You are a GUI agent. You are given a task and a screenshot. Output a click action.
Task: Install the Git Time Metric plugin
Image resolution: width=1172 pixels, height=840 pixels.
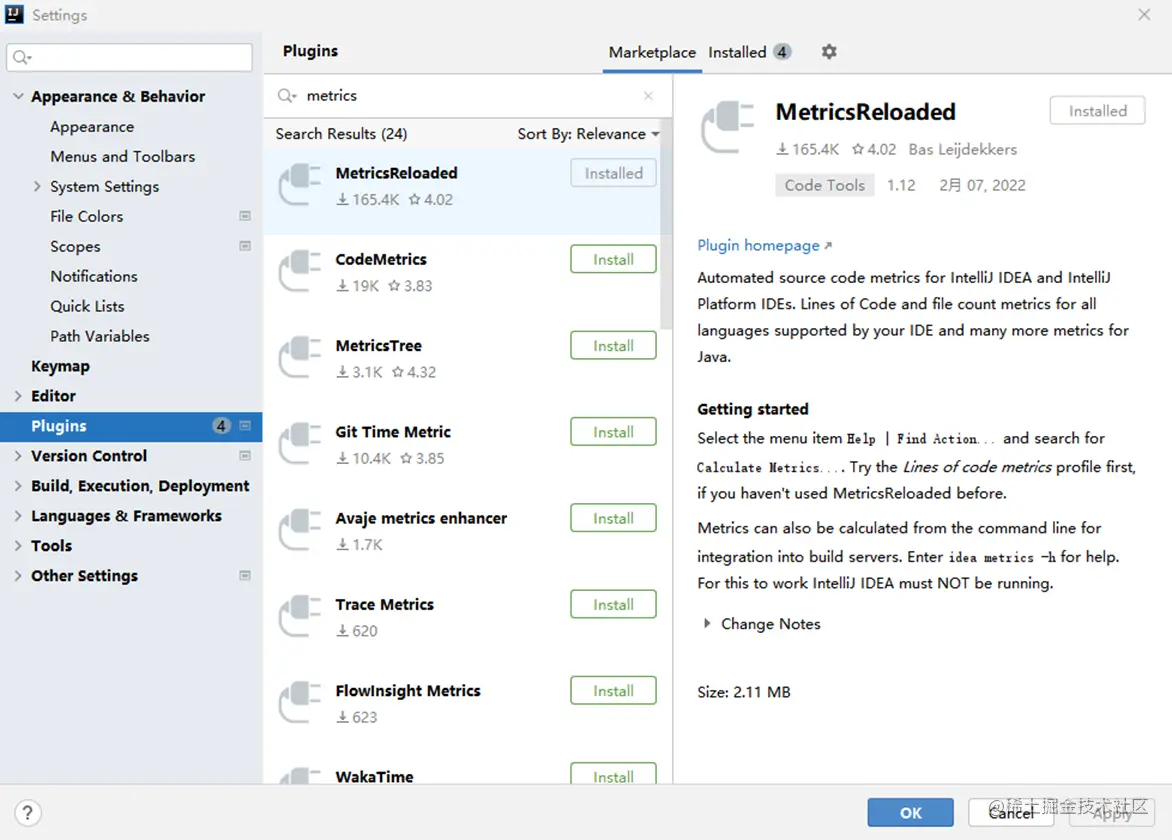coord(613,432)
